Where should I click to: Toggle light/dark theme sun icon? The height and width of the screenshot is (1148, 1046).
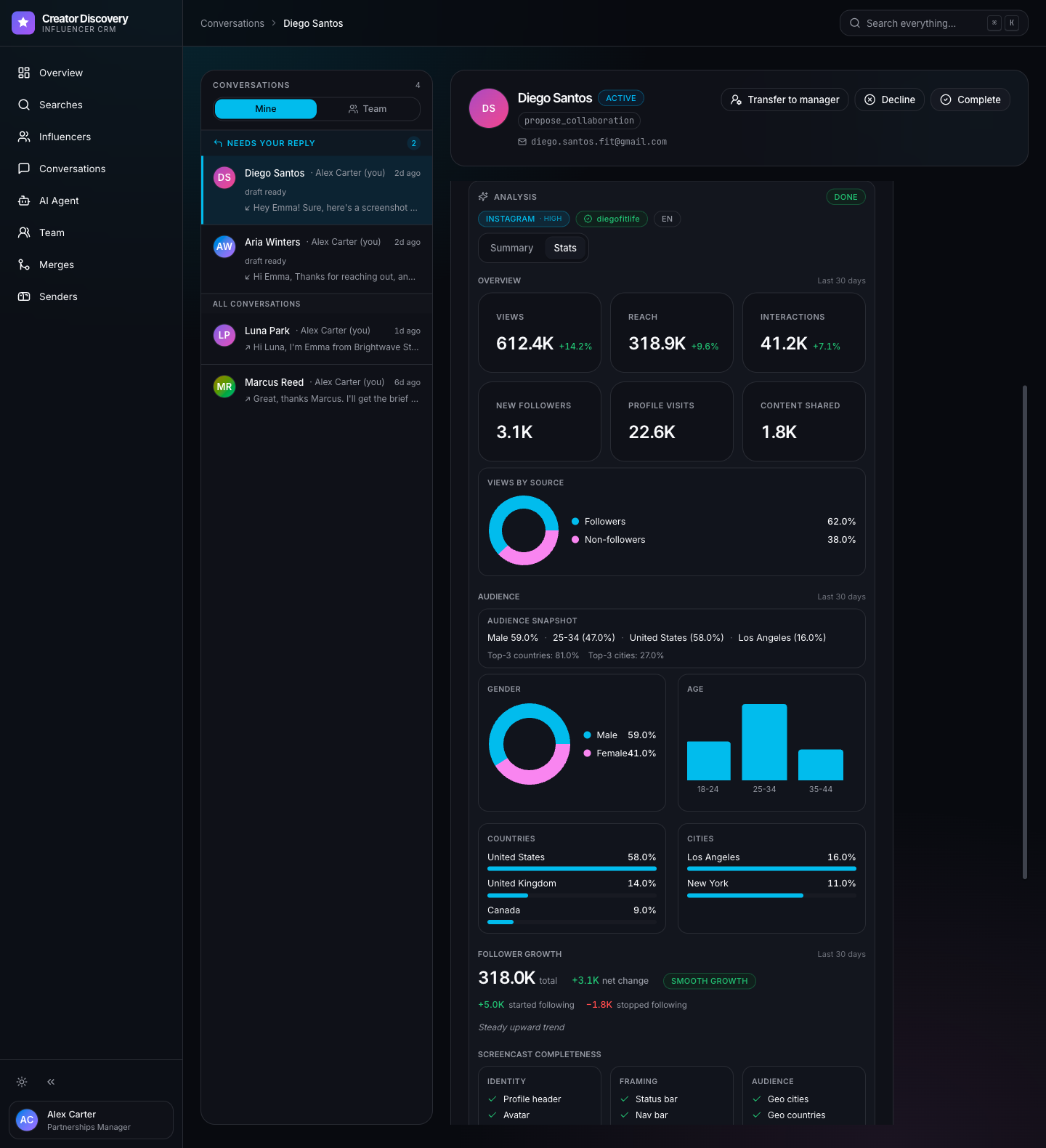(x=22, y=1082)
